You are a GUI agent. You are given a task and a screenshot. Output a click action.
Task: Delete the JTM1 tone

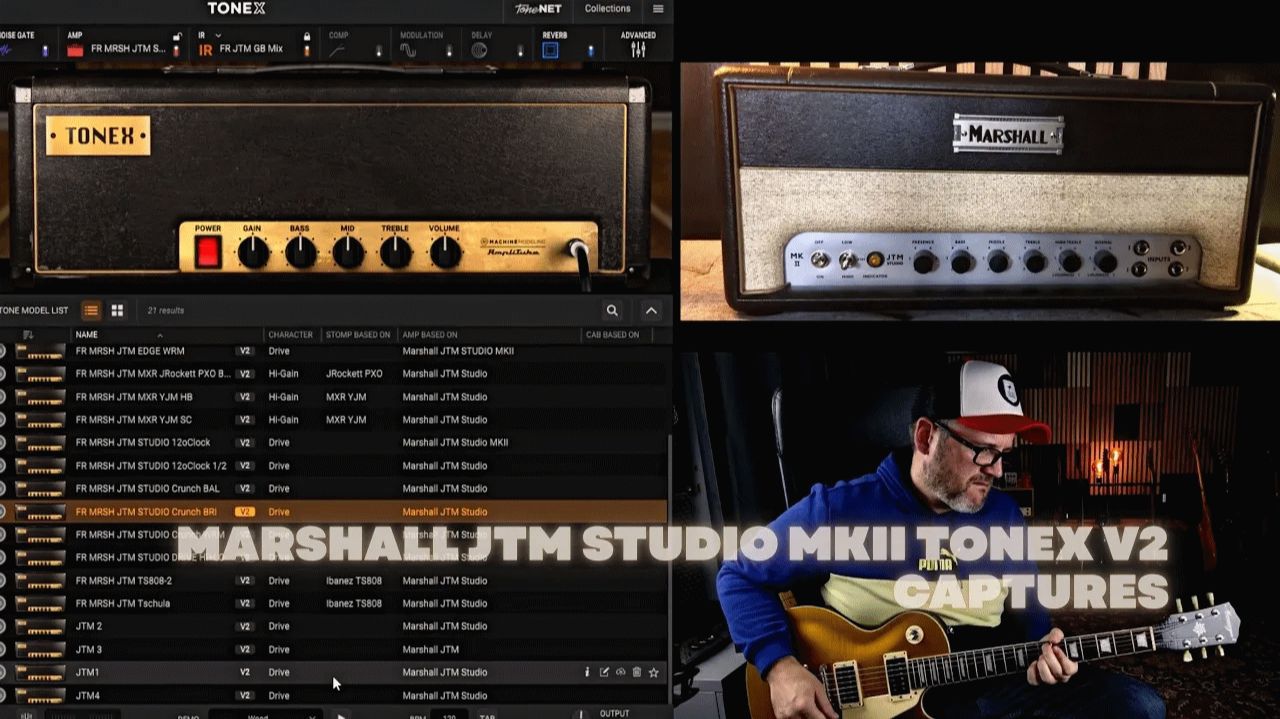pos(637,673)
